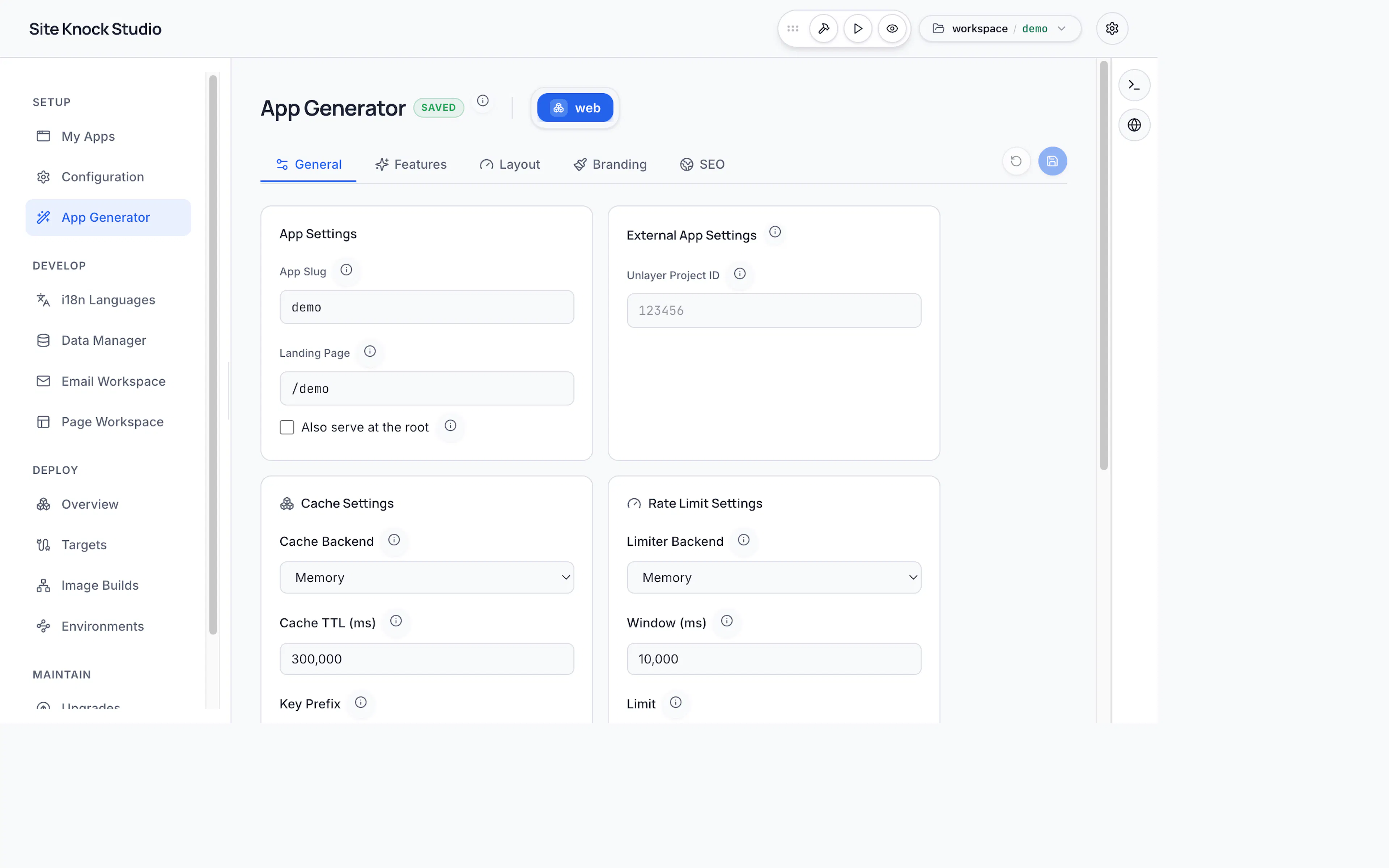1389x868 pixels.
Task: Click info icon beside Landing Page
Action: [370, 351]
